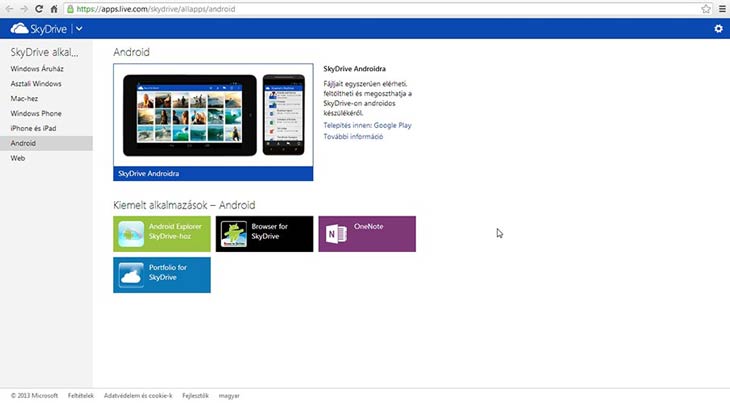Open the OneNote app tile
The image size is (730, 403).
(366, 233)
